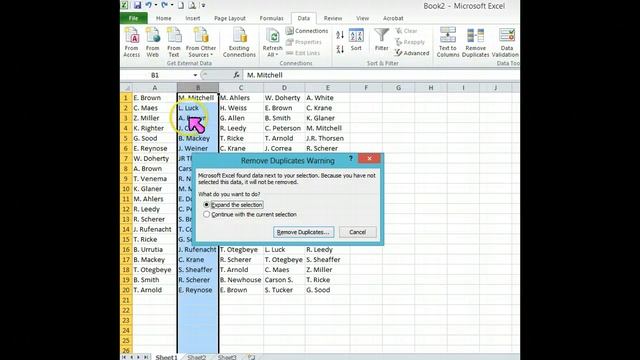Open Advanced filter options

tap(412, 53)
